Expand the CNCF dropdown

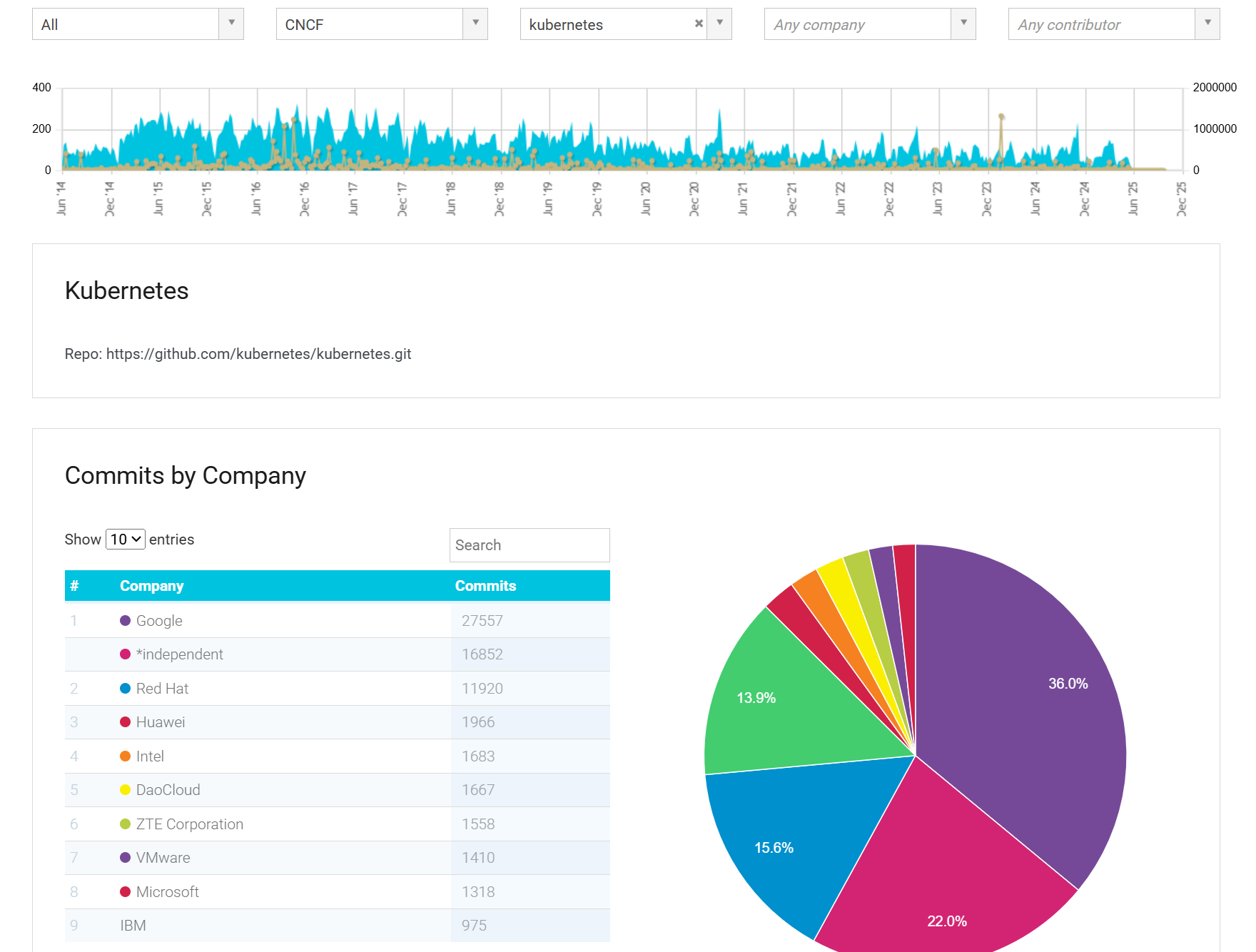coord(475,24)
